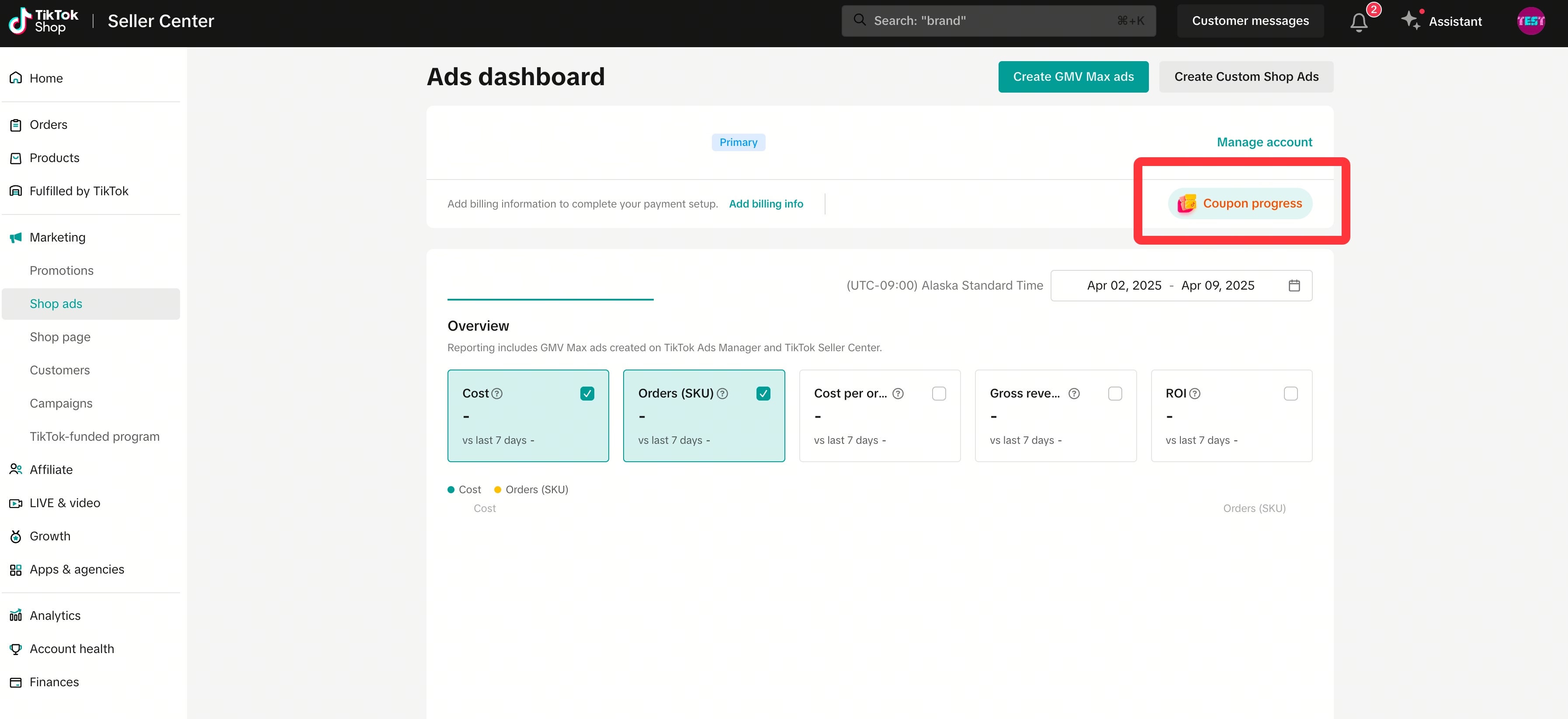Viewport: 1568px width, 719px height.
Task: Click the Finances card icon
Action: (16, 682)
